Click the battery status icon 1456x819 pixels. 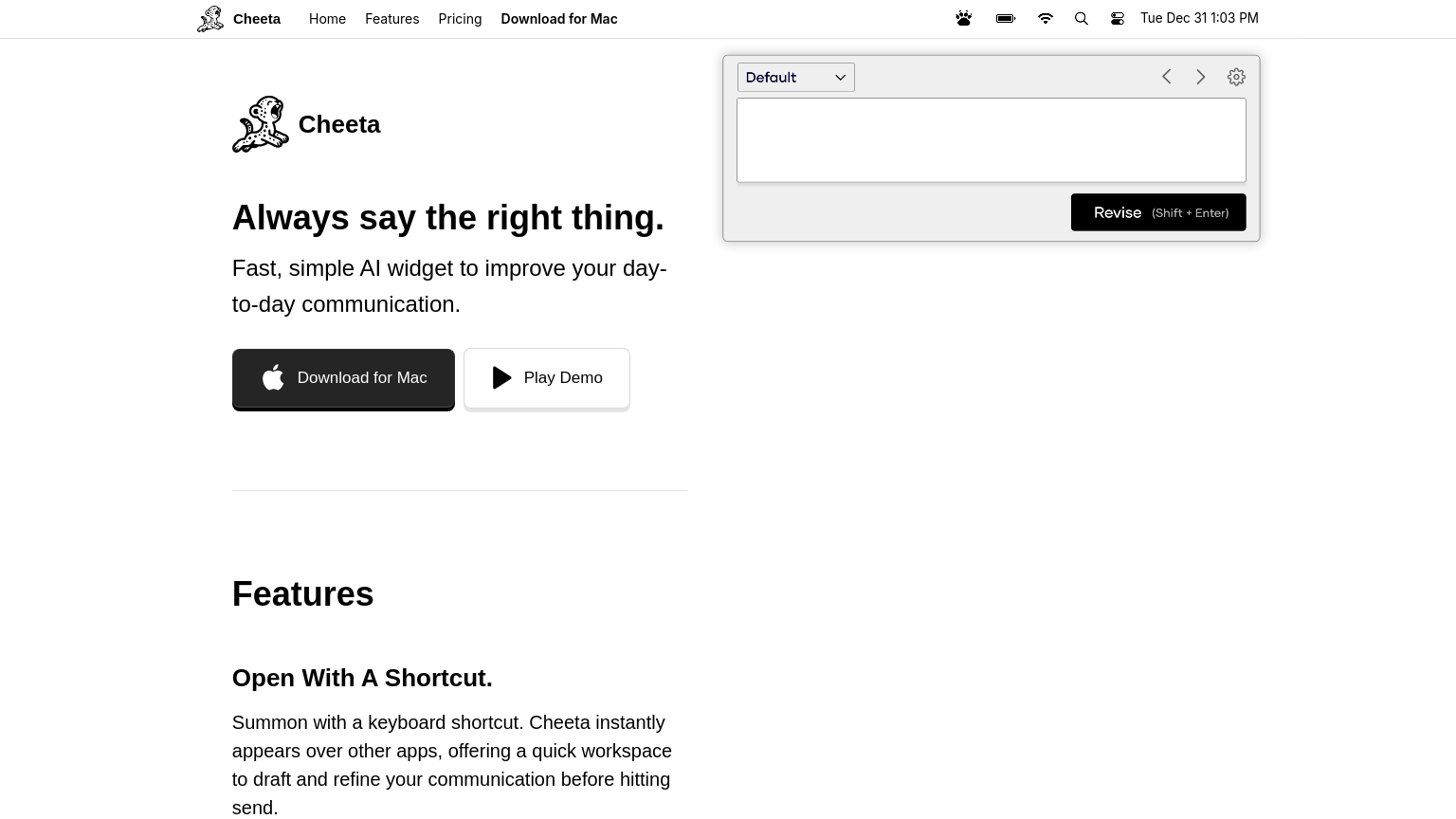(x=1006, y=18)
